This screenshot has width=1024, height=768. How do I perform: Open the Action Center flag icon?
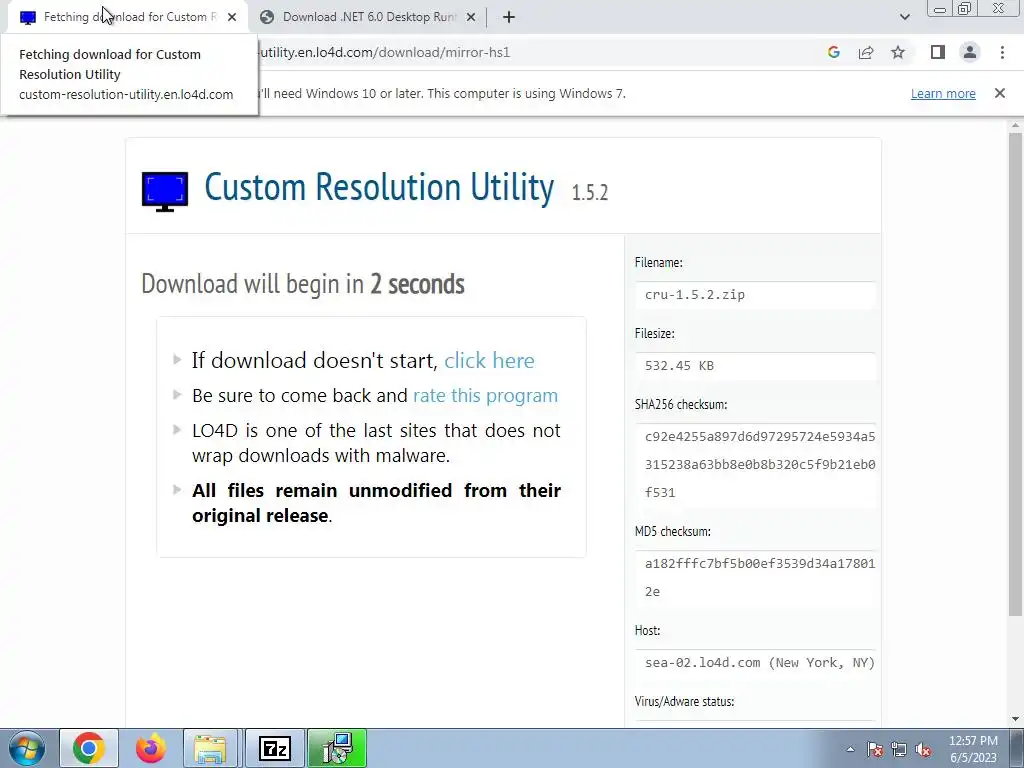coord(875,750)
